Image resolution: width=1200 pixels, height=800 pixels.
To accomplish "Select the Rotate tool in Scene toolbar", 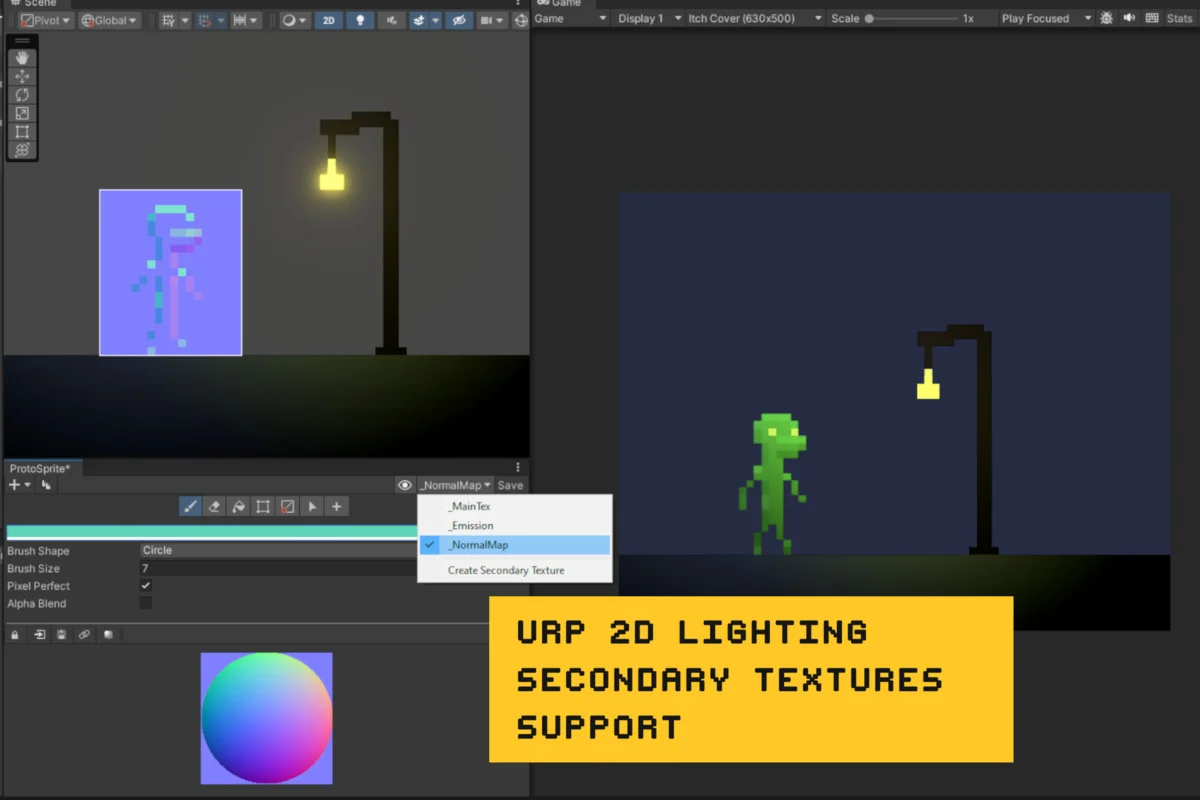I will [22, 95].
